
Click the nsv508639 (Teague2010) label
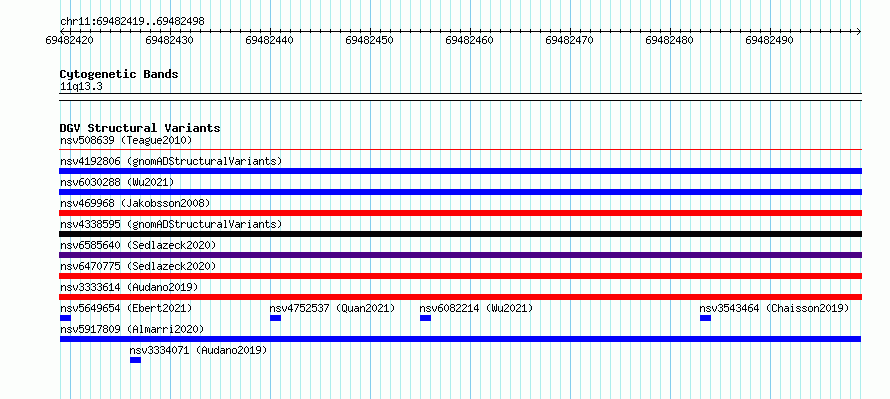[x=126, y=140]
